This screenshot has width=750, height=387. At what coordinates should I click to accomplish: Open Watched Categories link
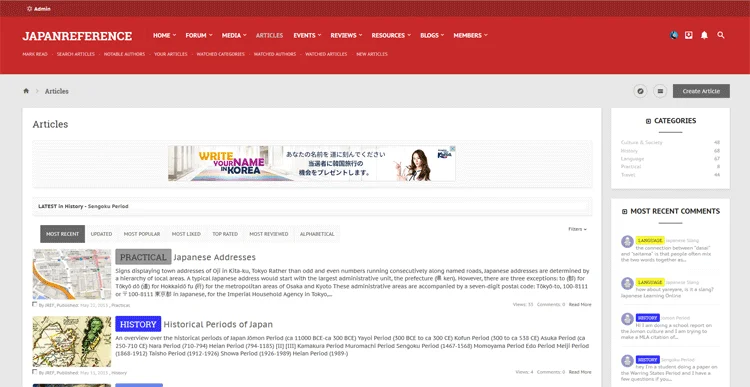pos(221,54)
